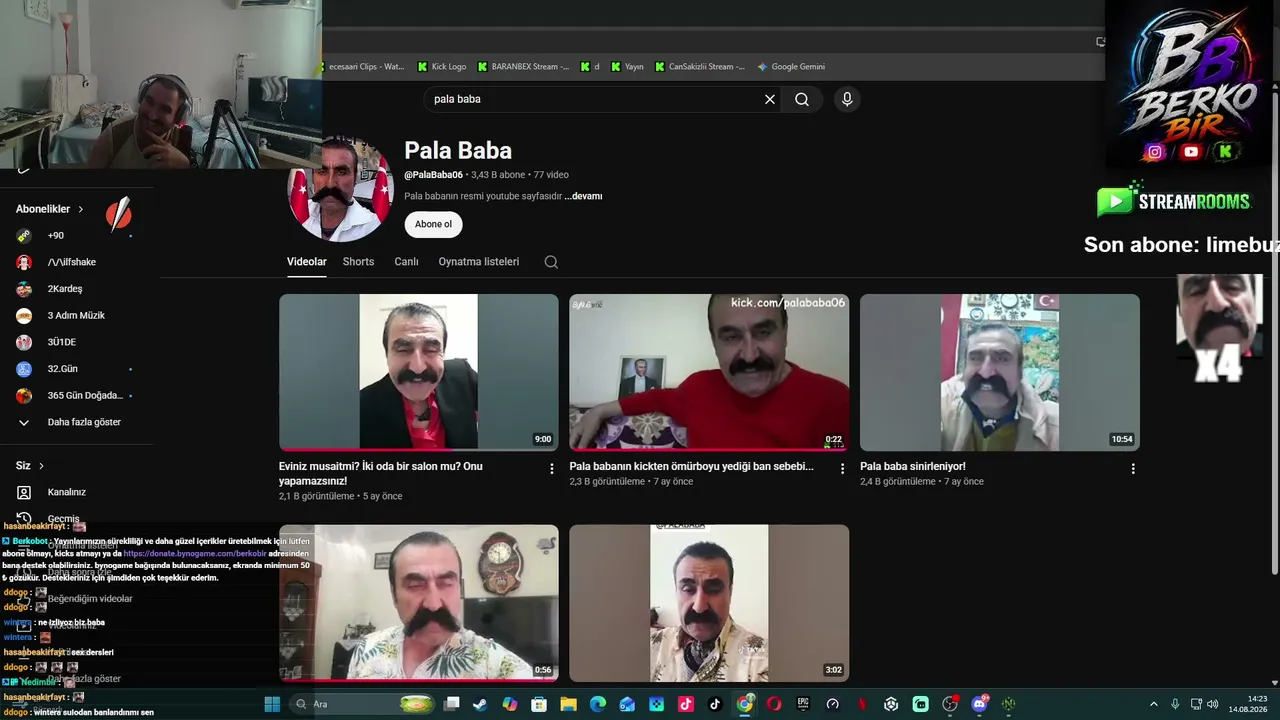Open the 'ecesaari Clips' bookmark
The image size is (1280, 720).
(365, 67)
